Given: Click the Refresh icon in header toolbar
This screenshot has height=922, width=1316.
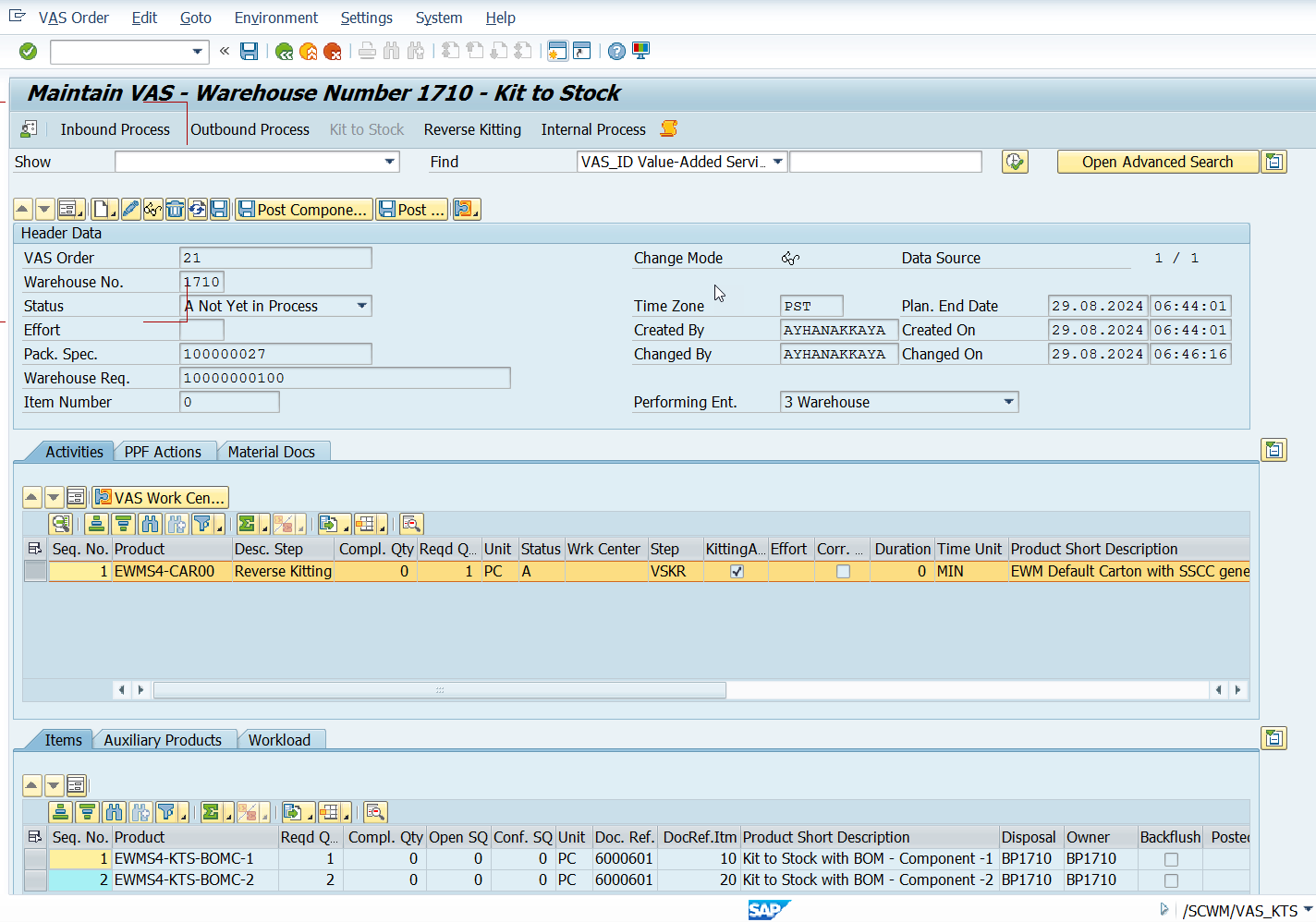Looking at the screenshot, I should click(x=197, y=210).
